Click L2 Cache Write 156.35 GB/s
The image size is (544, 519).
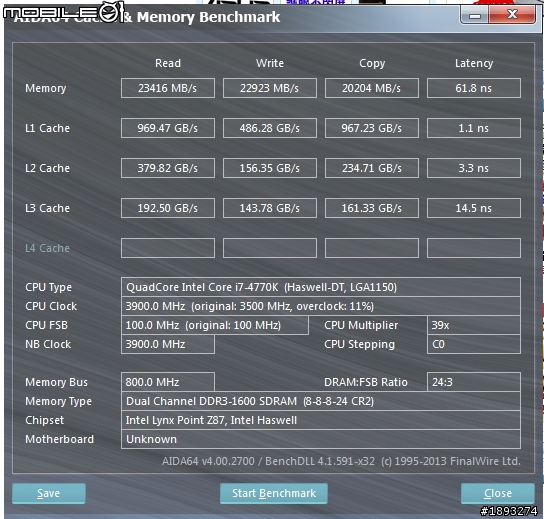tap(270, 168)
